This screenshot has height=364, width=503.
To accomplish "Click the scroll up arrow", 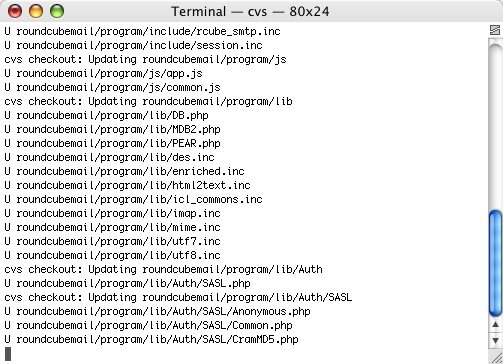I will [x=495, y=324].
